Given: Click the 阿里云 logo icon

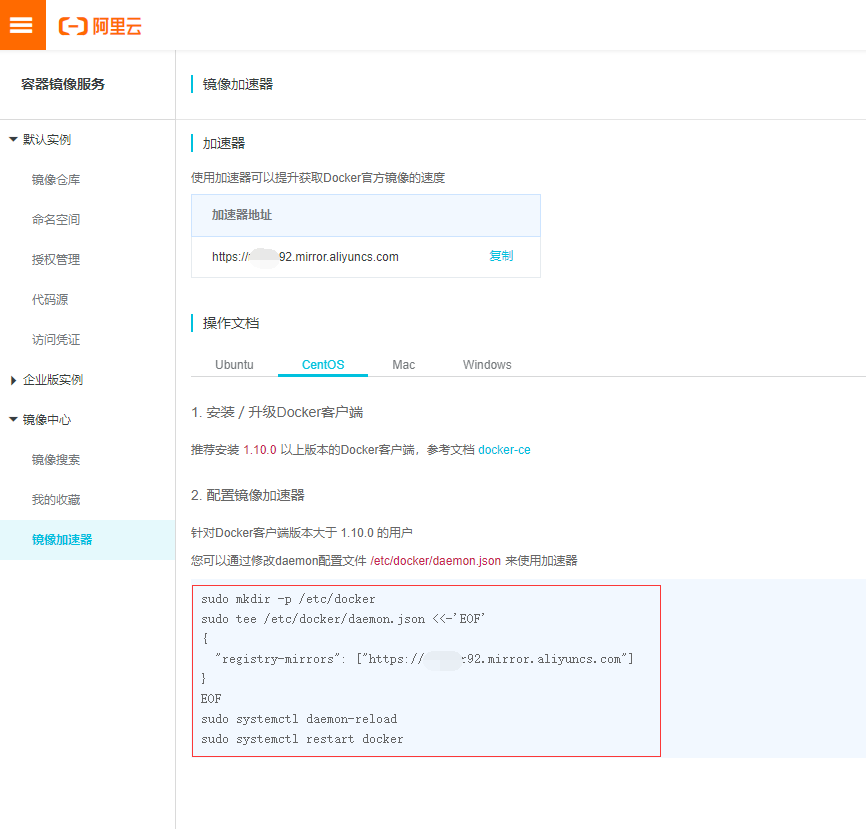Looking at the screenshot, I should pos(100,25).
